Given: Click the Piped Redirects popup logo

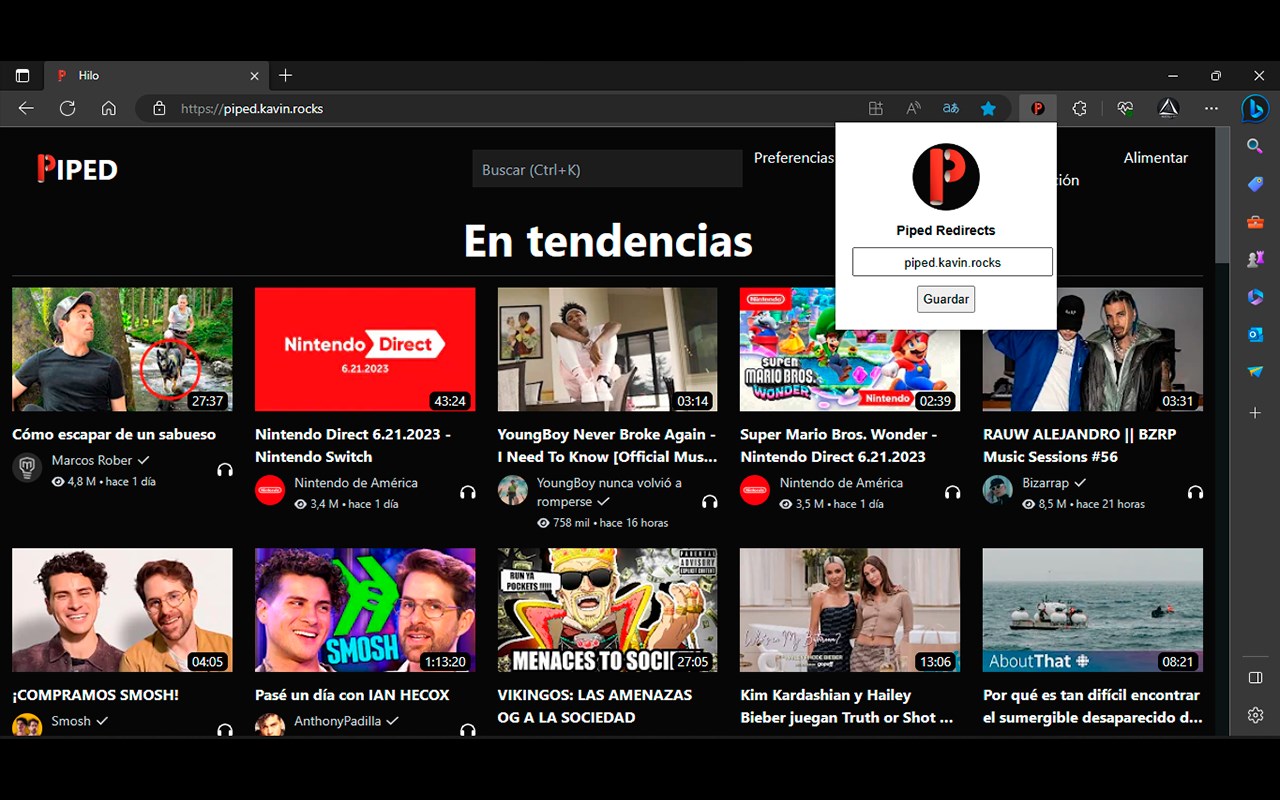Looking at the screenshot, I should point(946,177).
